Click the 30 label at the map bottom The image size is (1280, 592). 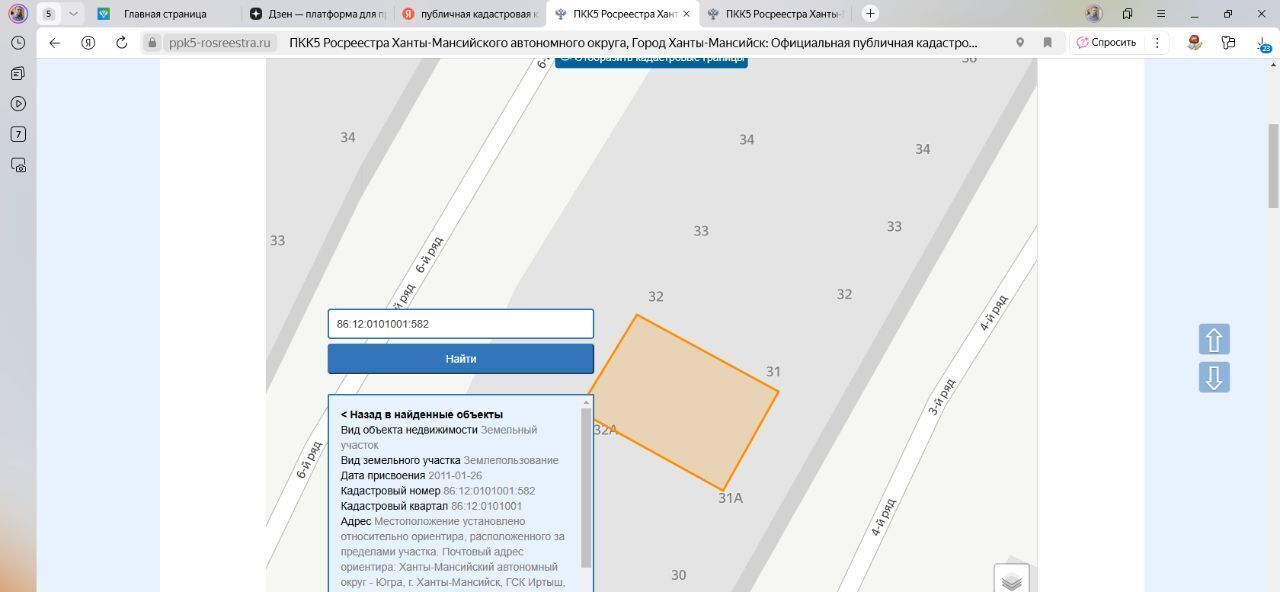click(x=678, y=575)
